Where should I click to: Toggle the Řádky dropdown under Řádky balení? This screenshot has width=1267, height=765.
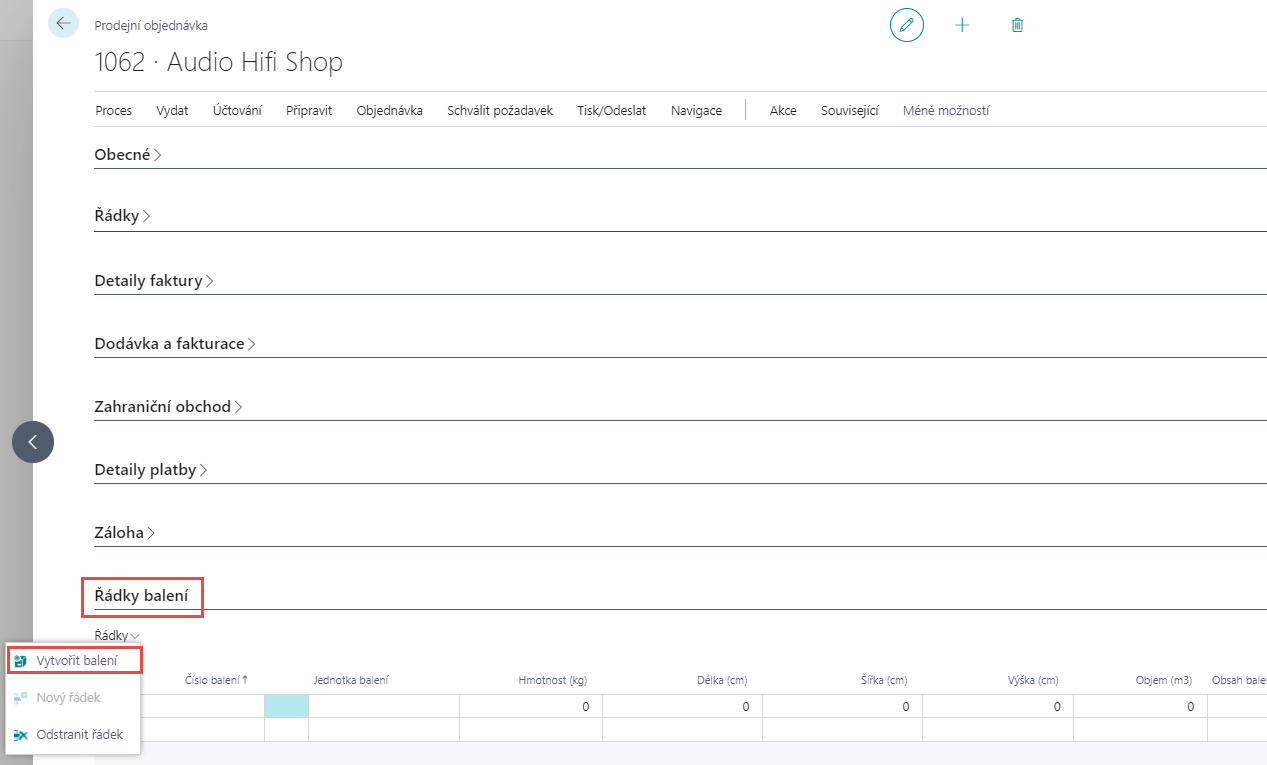[x=116, y=635]
